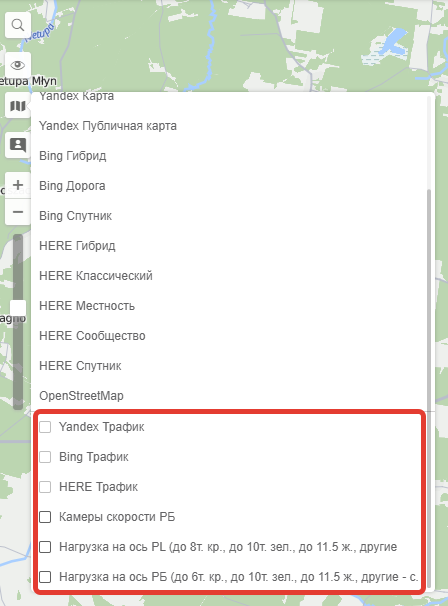Screen dimensions: 448x606
Task: Zoom in with the plus icon
Action: pyautogui.click(x=17, y=185)
